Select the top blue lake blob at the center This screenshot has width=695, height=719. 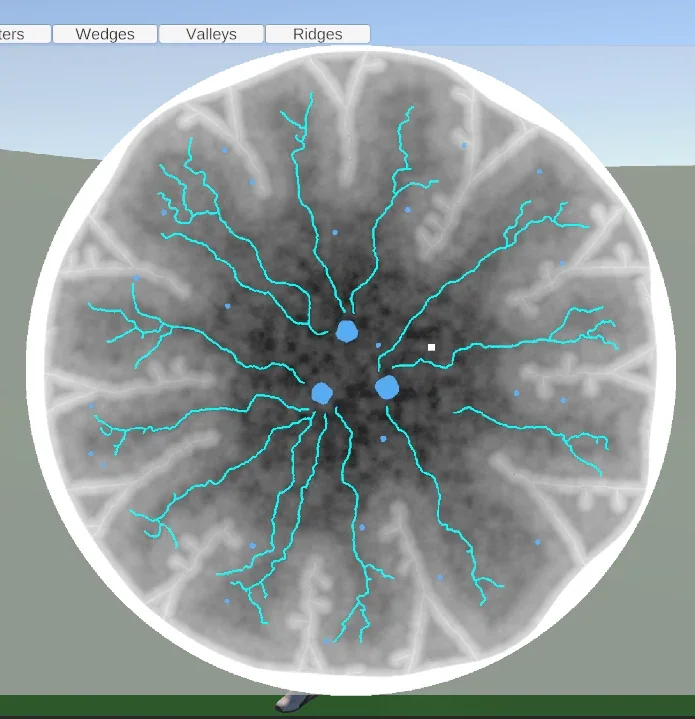tap(347, 331)
